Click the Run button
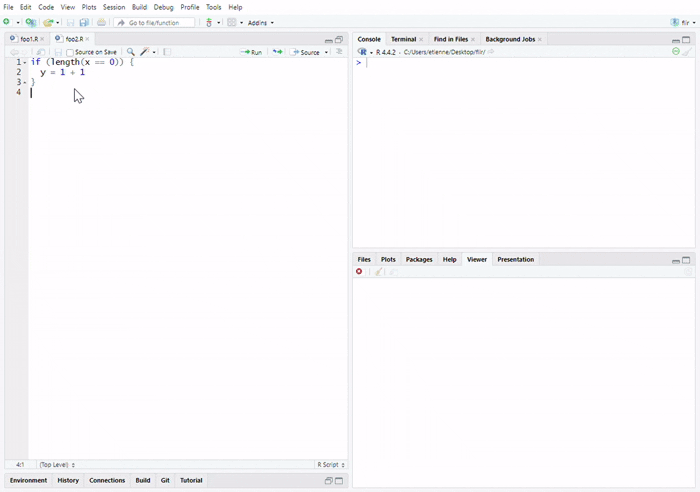The image size is (700, 492). 251,52
